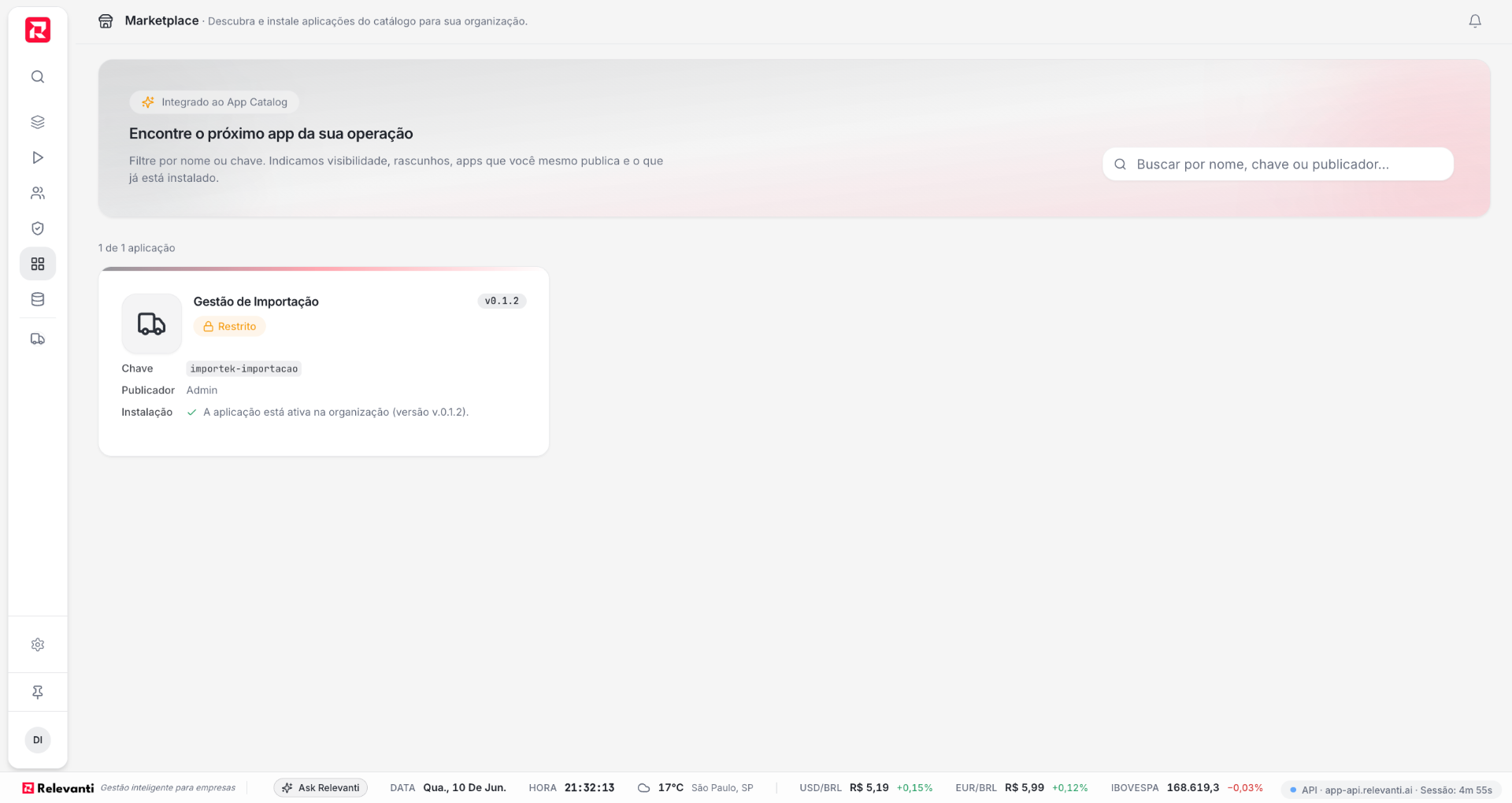The height and width of the screenshot is (803, 1512).
Task: Click the v0.1.2 version badge
Action: coord(502,301)
